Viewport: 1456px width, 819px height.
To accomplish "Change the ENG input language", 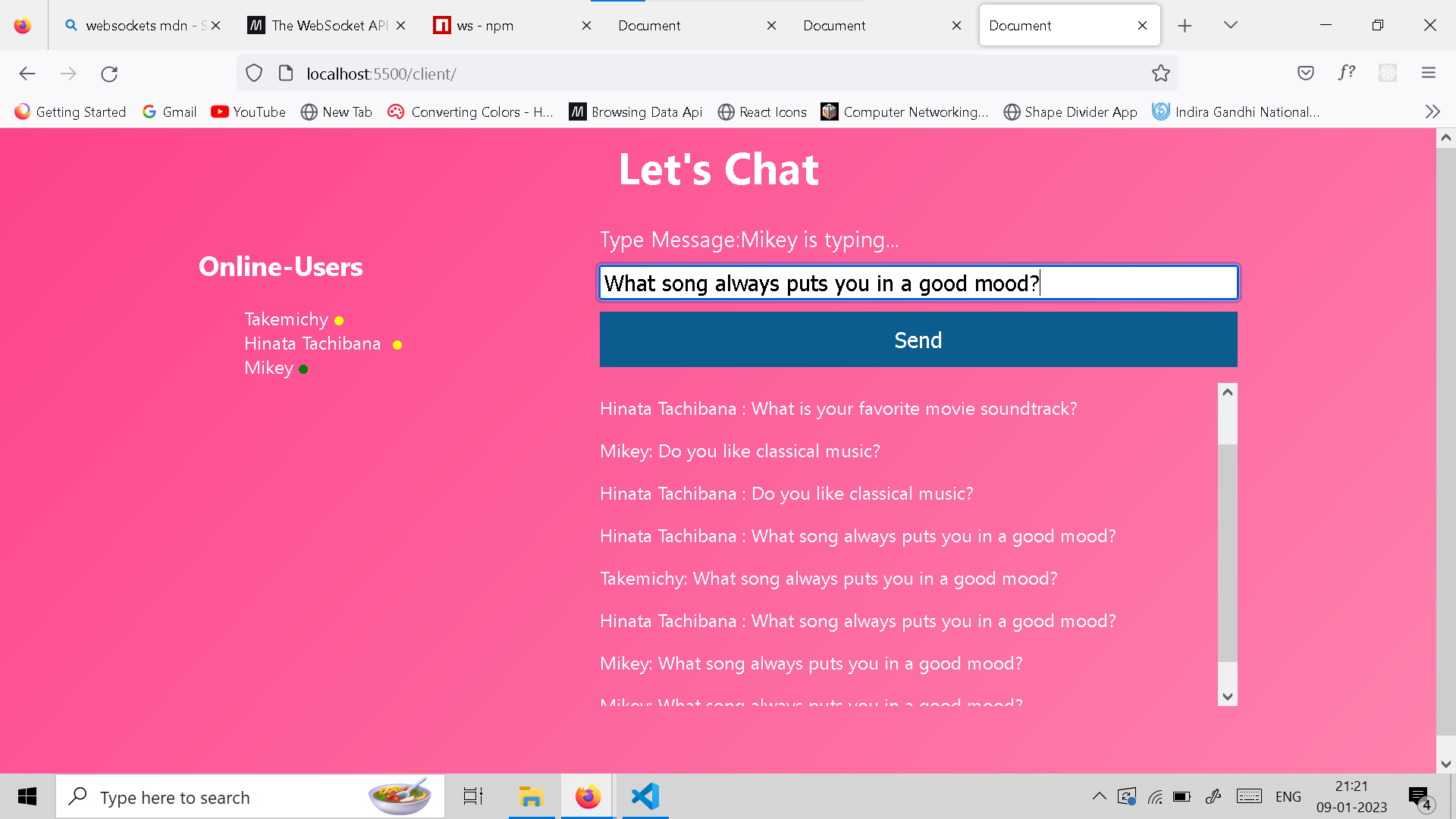I will coord(1288,796).
